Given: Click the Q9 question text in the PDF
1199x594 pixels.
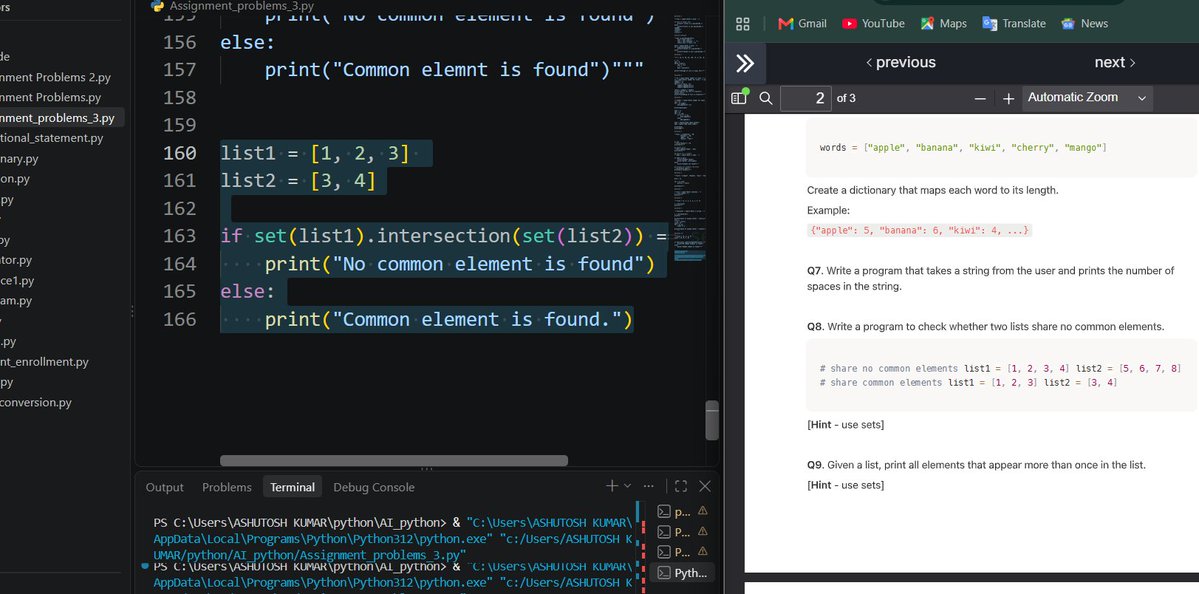Looking at the screenshot, I should (x=976, y=465).
